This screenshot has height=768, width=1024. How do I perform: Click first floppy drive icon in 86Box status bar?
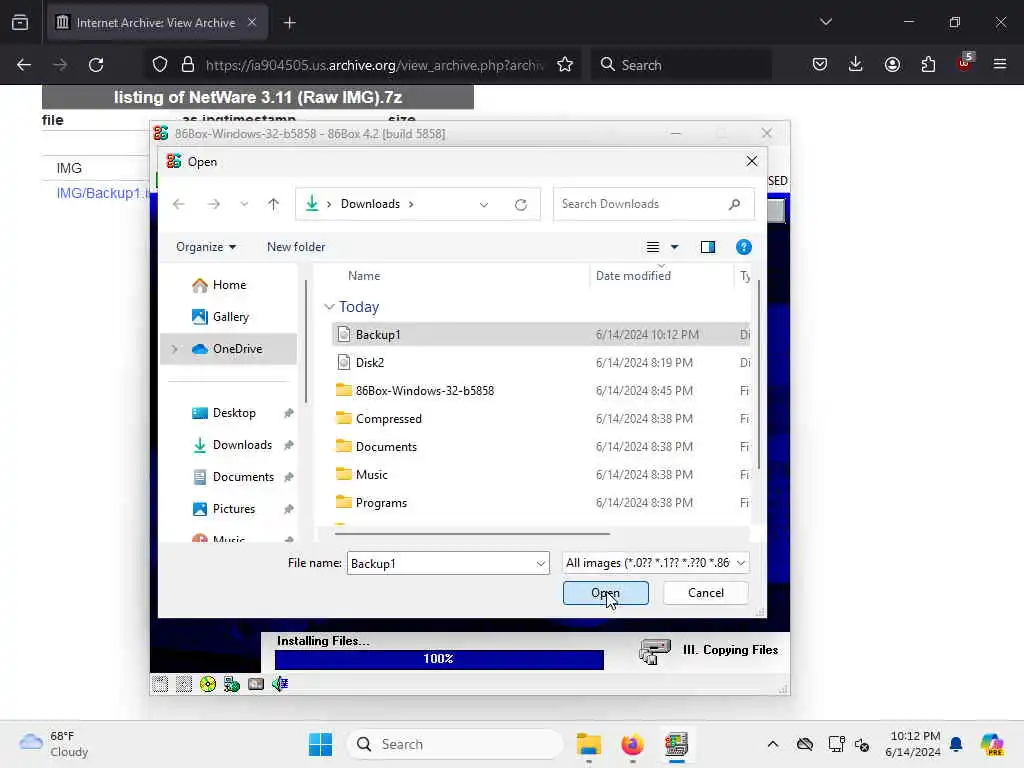pyautogui.click(x=160, y=684)
